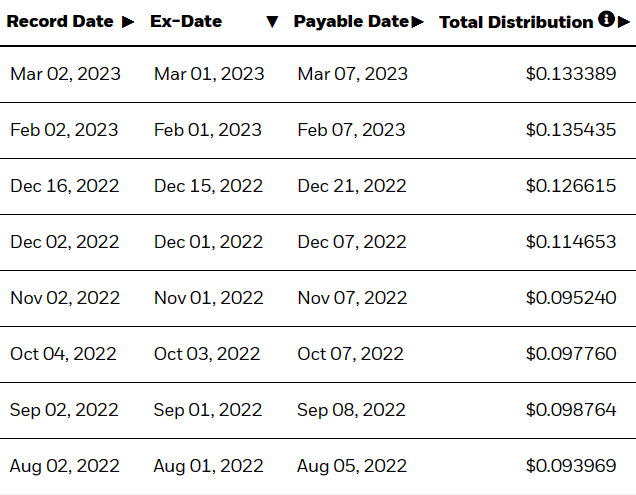
Task: Select the Dec 01, 2022 ex-date cell
Action: tap(208, 242)
